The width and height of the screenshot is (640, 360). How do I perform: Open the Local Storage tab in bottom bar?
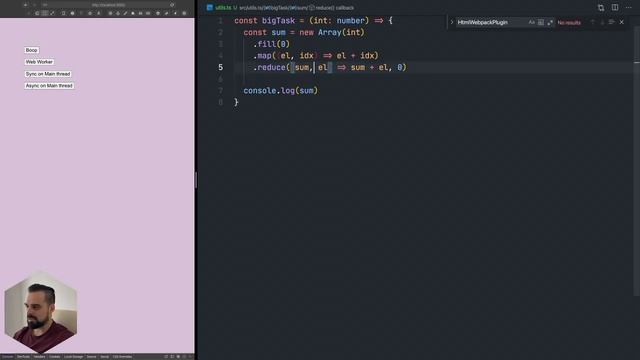tap(73, 357)
